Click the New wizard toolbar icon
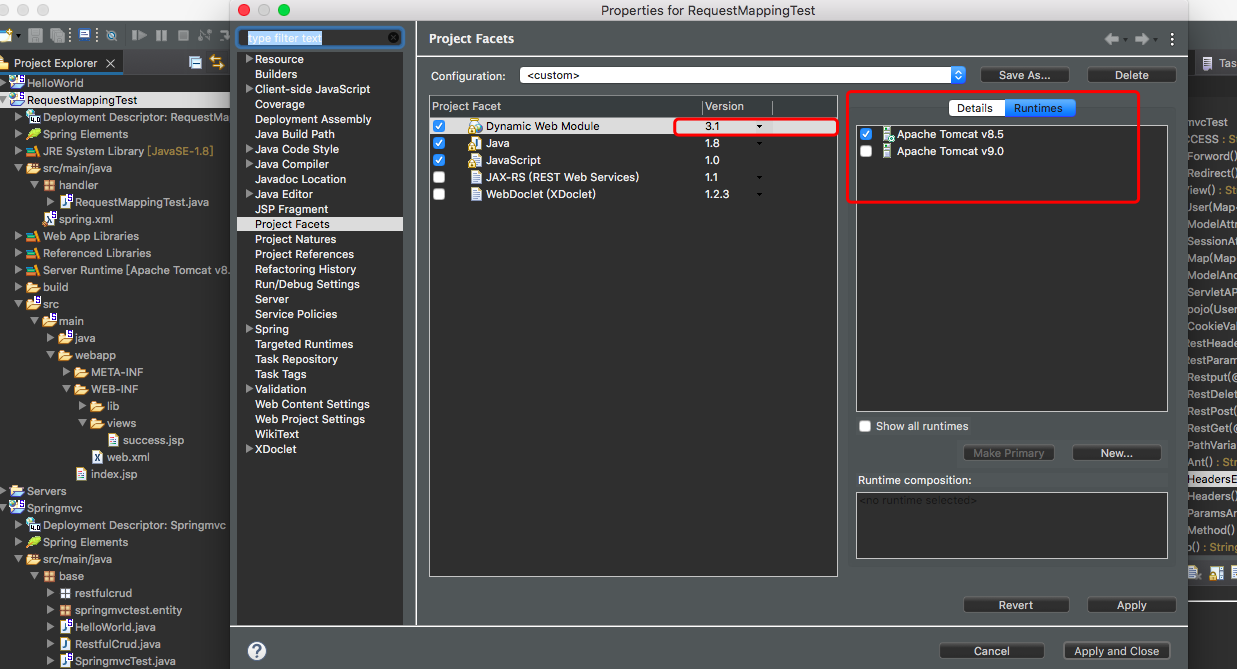This screenshot has height=669, width=1237. (x=5, y=35)
